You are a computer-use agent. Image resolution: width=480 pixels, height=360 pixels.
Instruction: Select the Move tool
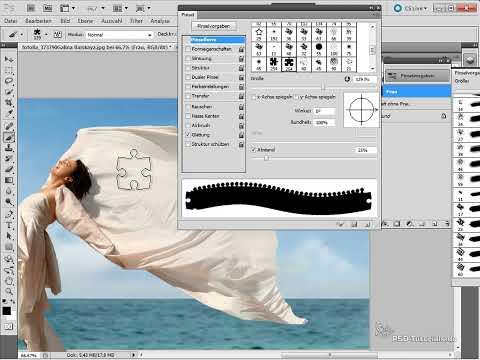[x=9, y=59]
